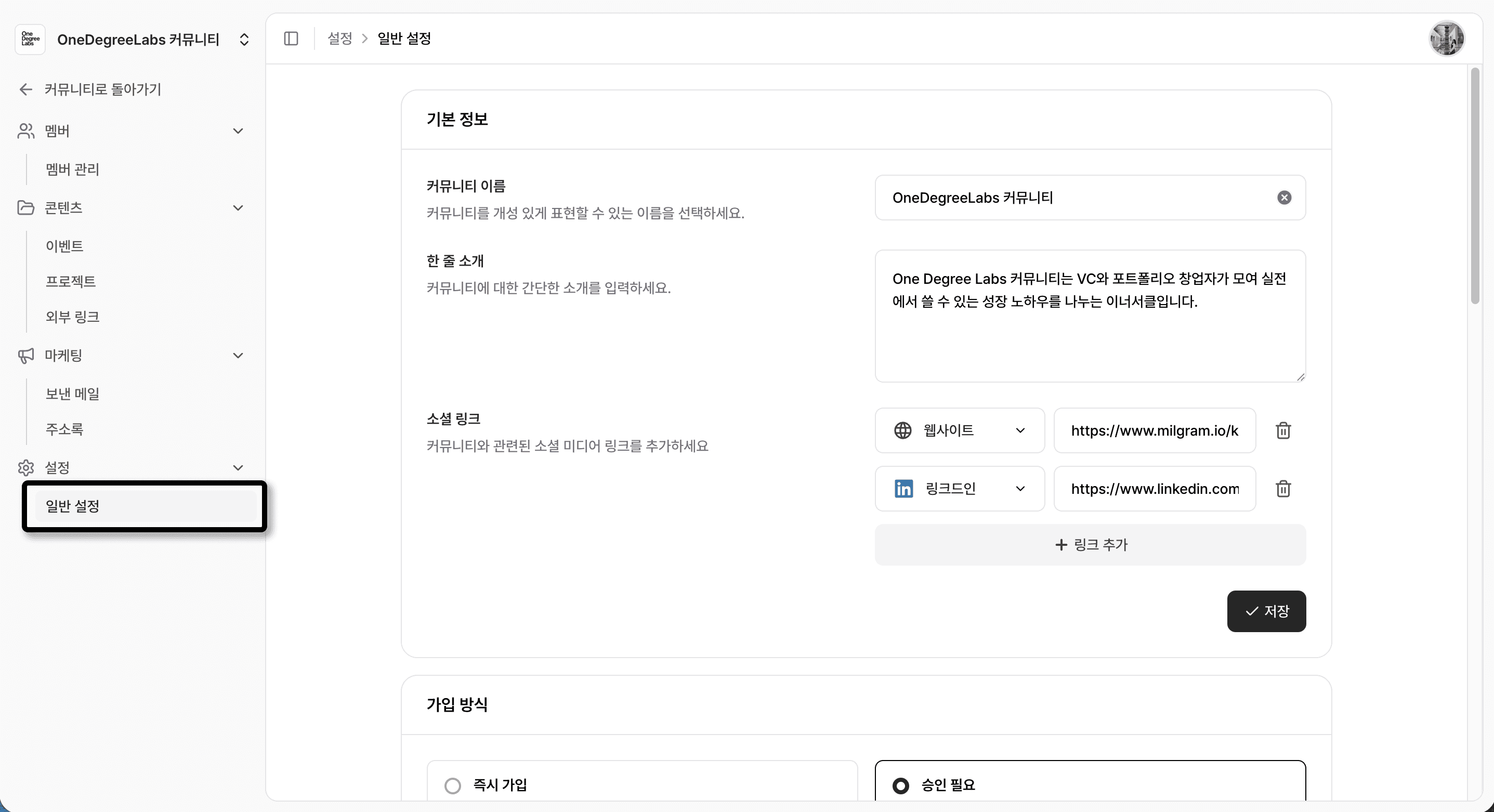Click the 콘텐츠 folder icon
The width and height of the screenshot is (1494, 812).
[x=25, y=207]
